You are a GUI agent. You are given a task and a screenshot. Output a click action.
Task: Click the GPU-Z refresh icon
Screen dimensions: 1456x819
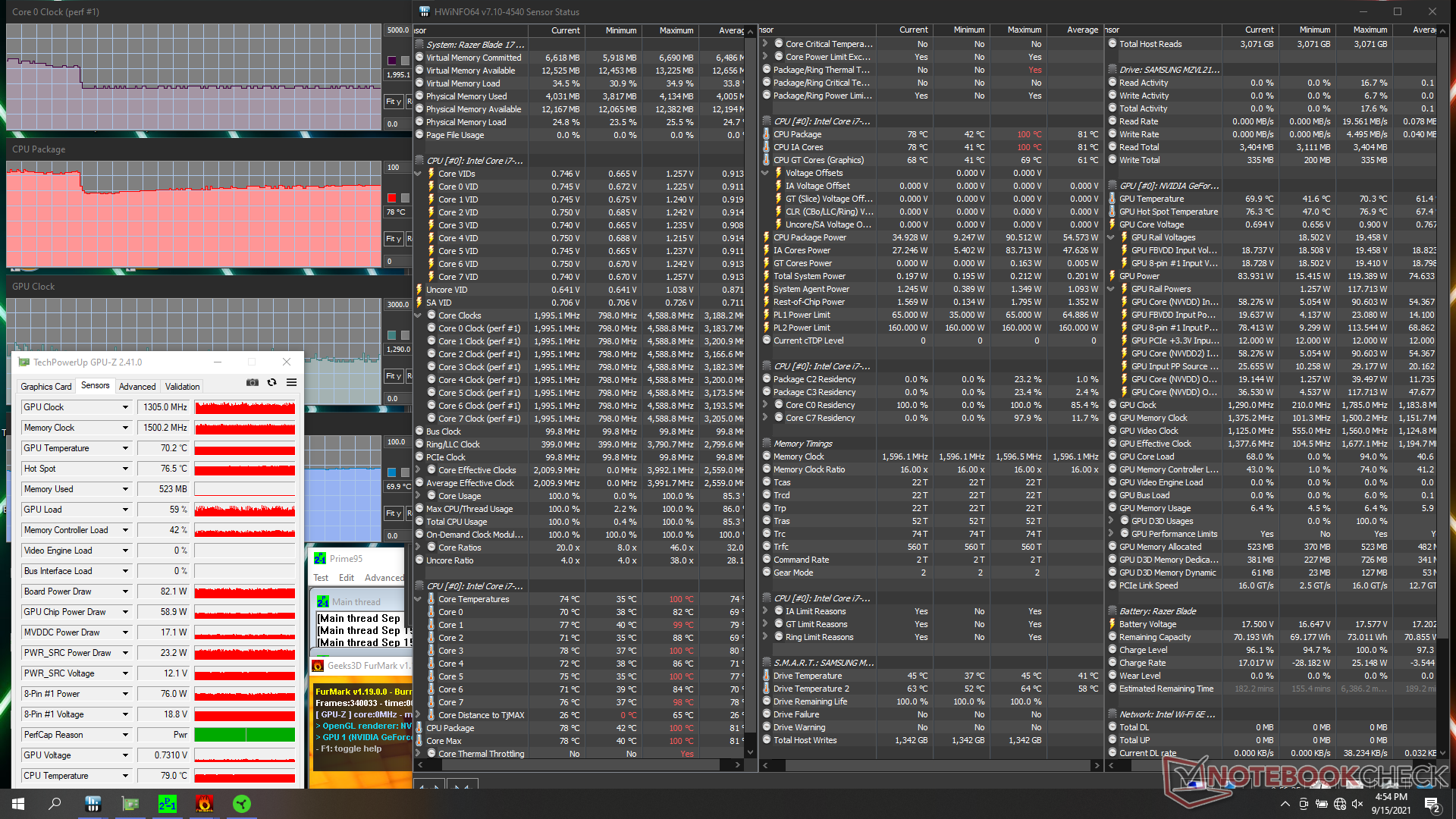pyautogui.click(x=271, y=383)
